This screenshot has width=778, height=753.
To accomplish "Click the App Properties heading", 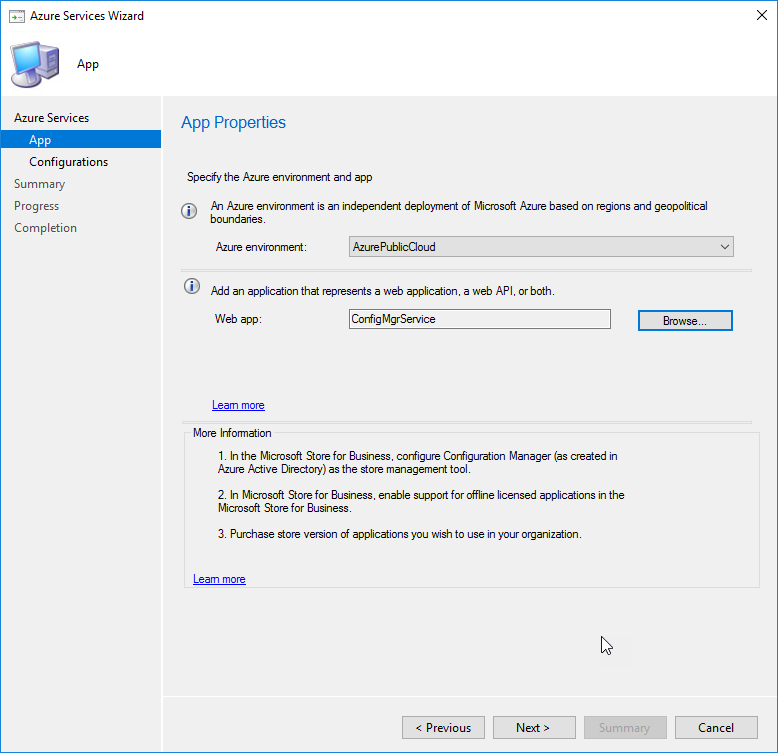I will tap(233, 123).
